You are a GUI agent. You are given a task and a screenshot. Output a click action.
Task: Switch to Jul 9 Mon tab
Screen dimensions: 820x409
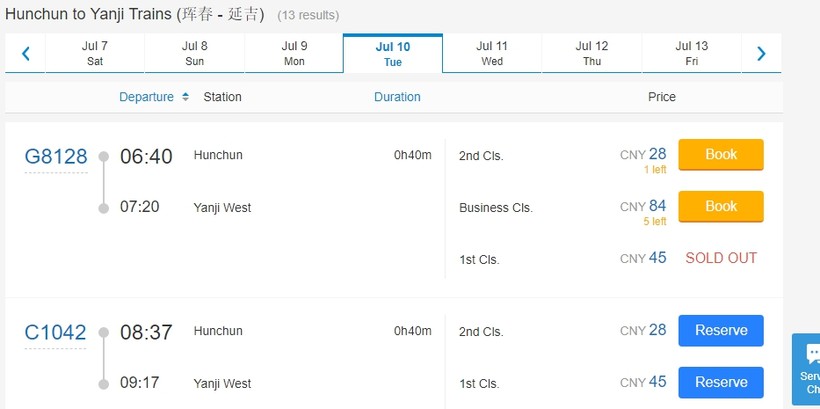pyautogui.click(x=294, y=54)
